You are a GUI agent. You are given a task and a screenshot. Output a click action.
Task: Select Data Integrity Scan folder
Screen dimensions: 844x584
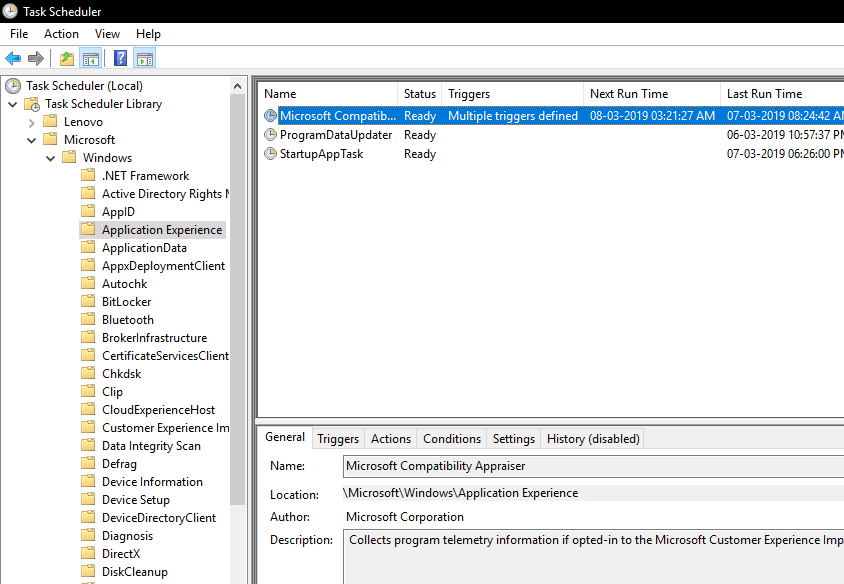[151, 446]
